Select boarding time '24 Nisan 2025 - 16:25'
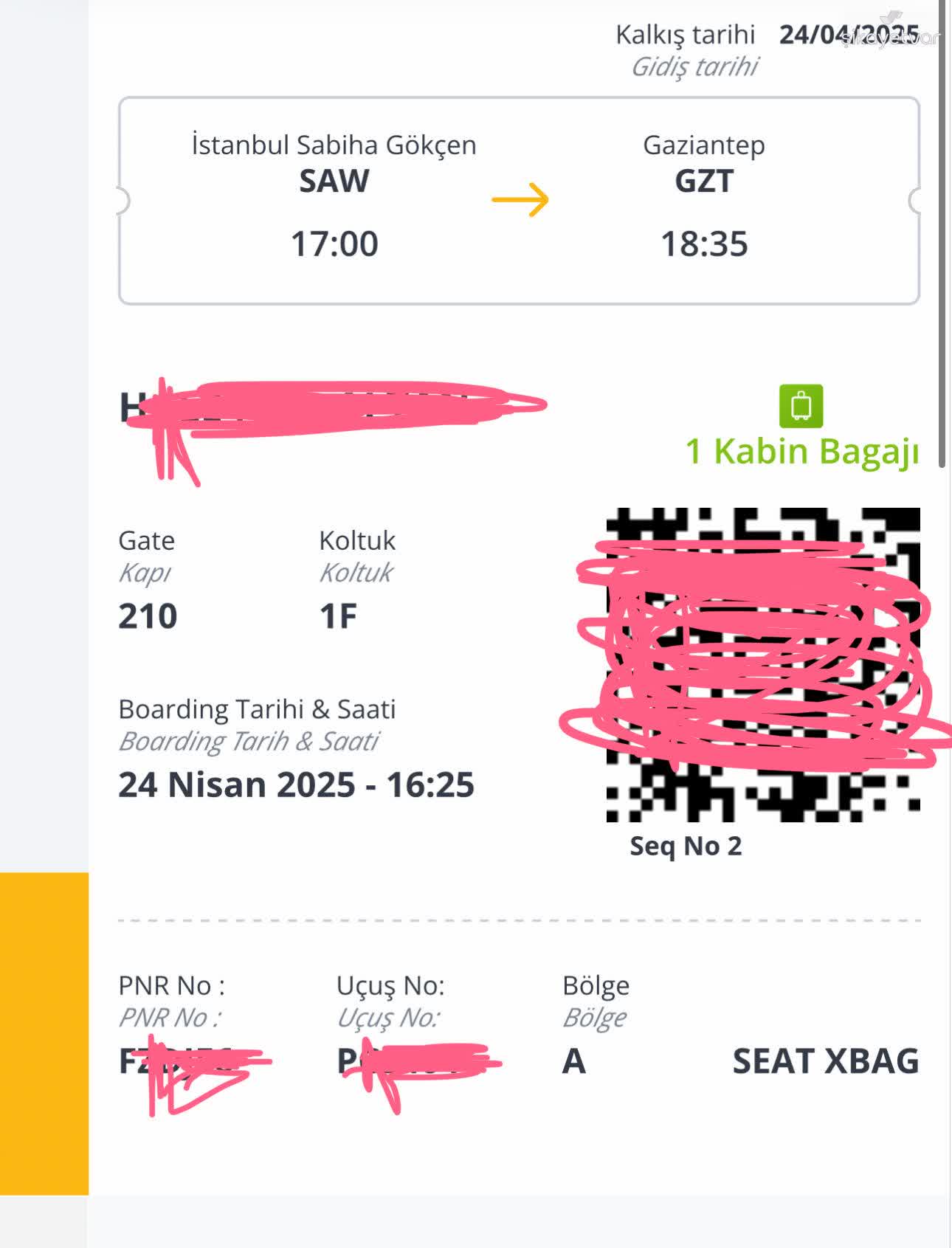 click(x=296, y=785)
